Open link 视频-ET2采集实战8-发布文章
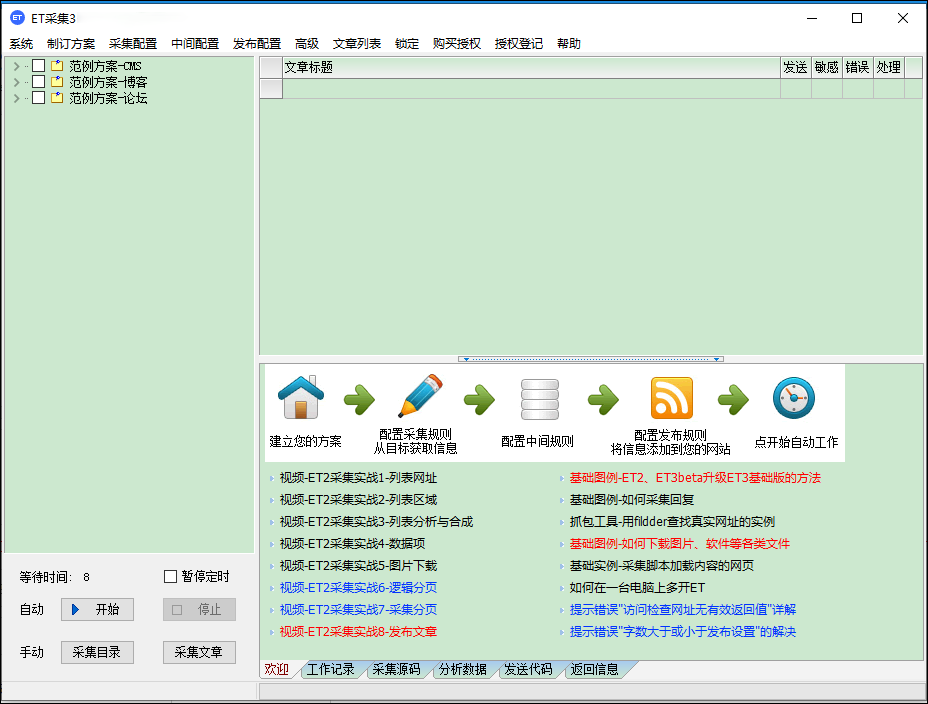Screen dimensions: 928x704 pos(358,632)
